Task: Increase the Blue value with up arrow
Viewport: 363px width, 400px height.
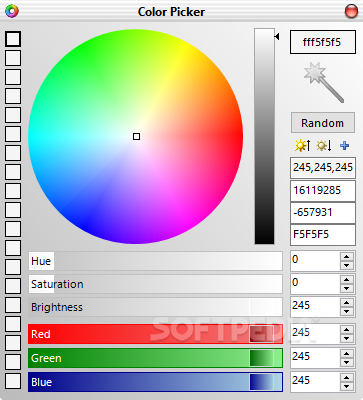Action: tap(347, 378)
